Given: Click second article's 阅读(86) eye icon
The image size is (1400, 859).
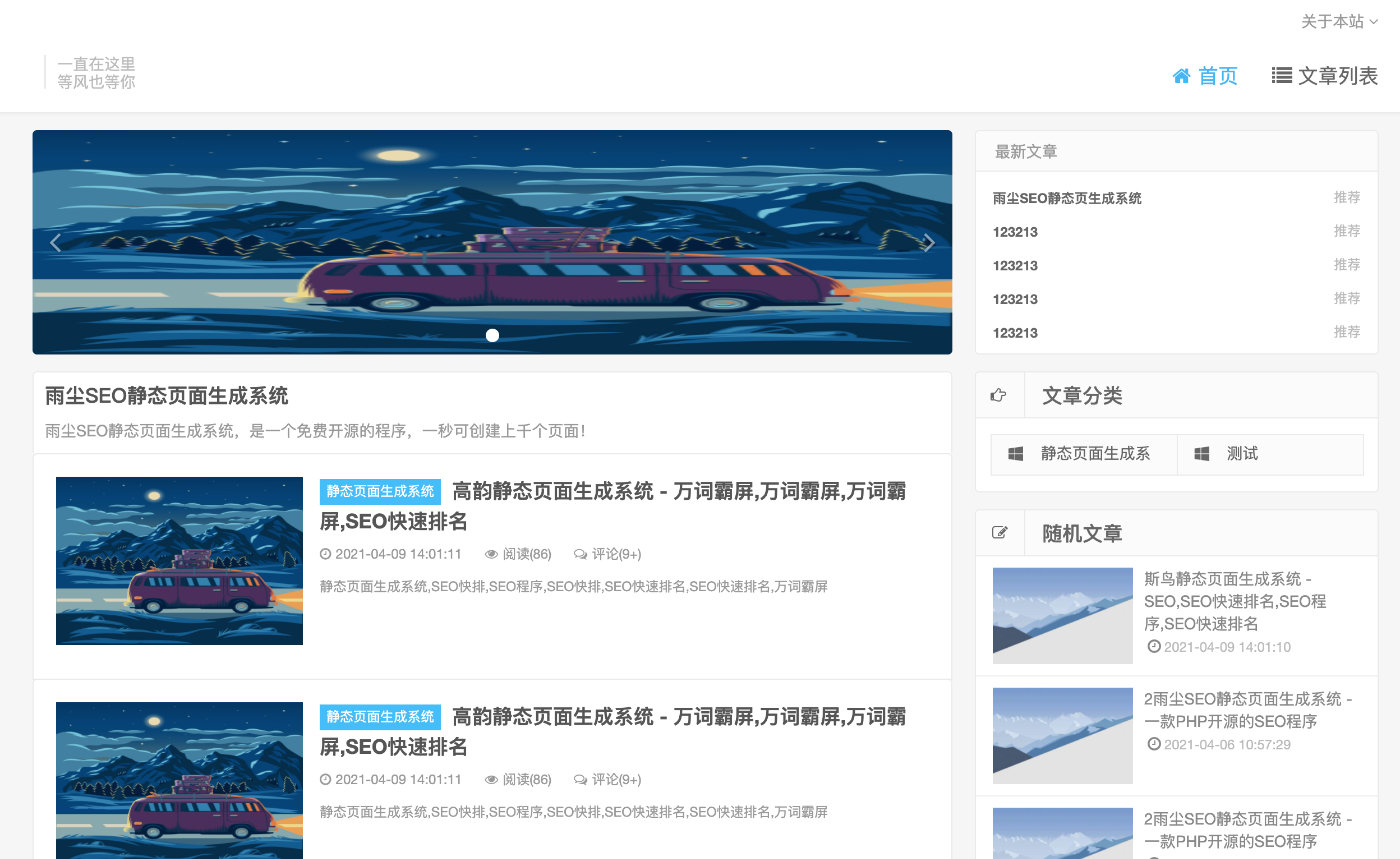Looking at the screenshot, I should coord(491,779).
